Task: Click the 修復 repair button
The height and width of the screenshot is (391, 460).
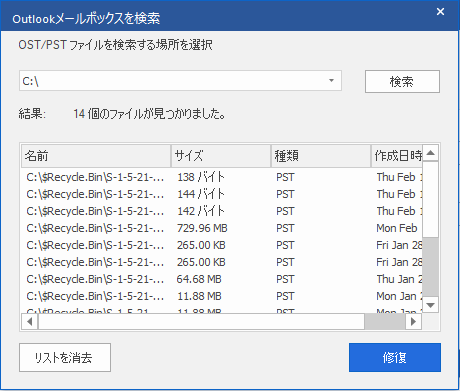Action: coord(395,357)
